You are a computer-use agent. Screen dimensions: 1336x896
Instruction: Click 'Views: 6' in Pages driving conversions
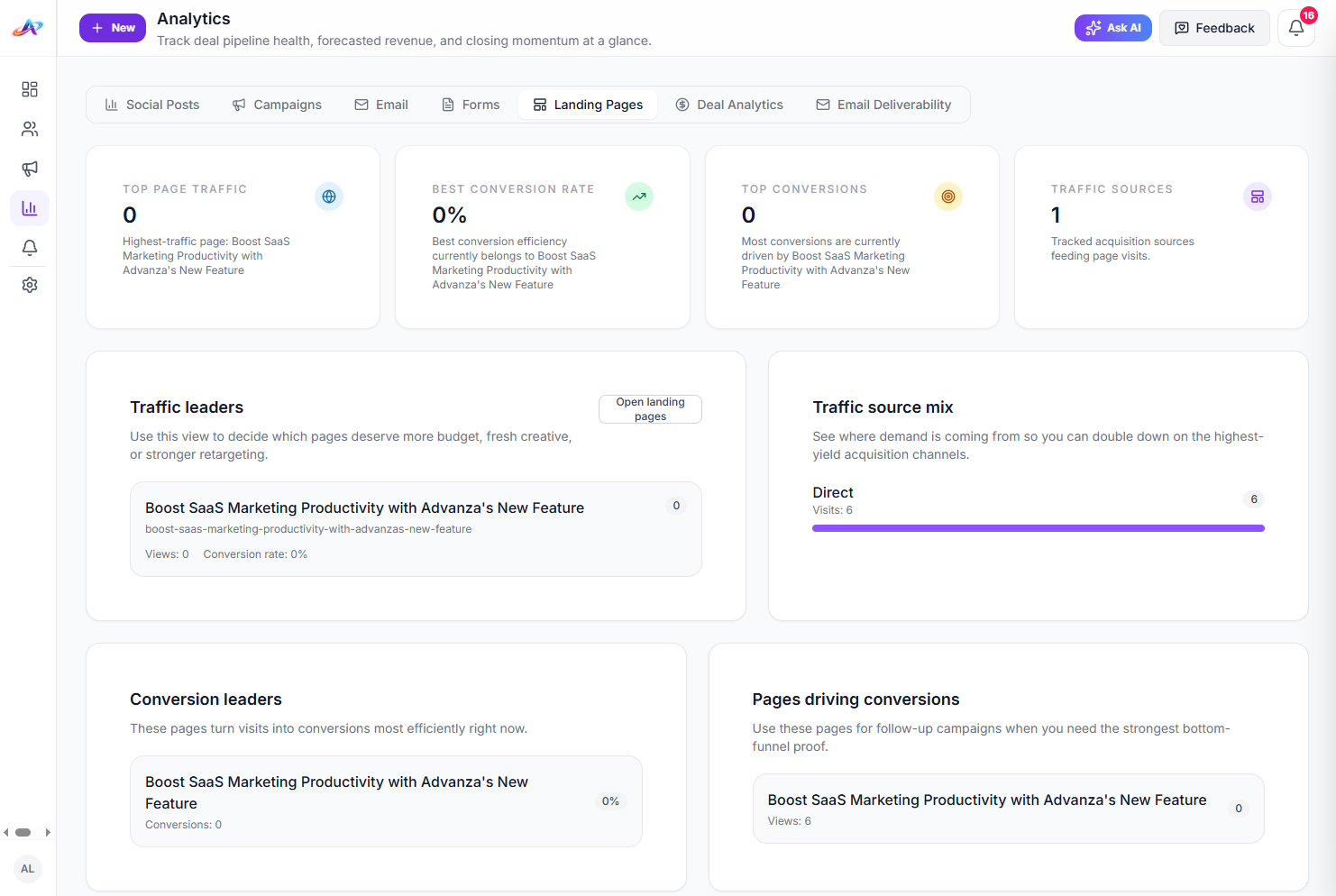coord(790,821)
